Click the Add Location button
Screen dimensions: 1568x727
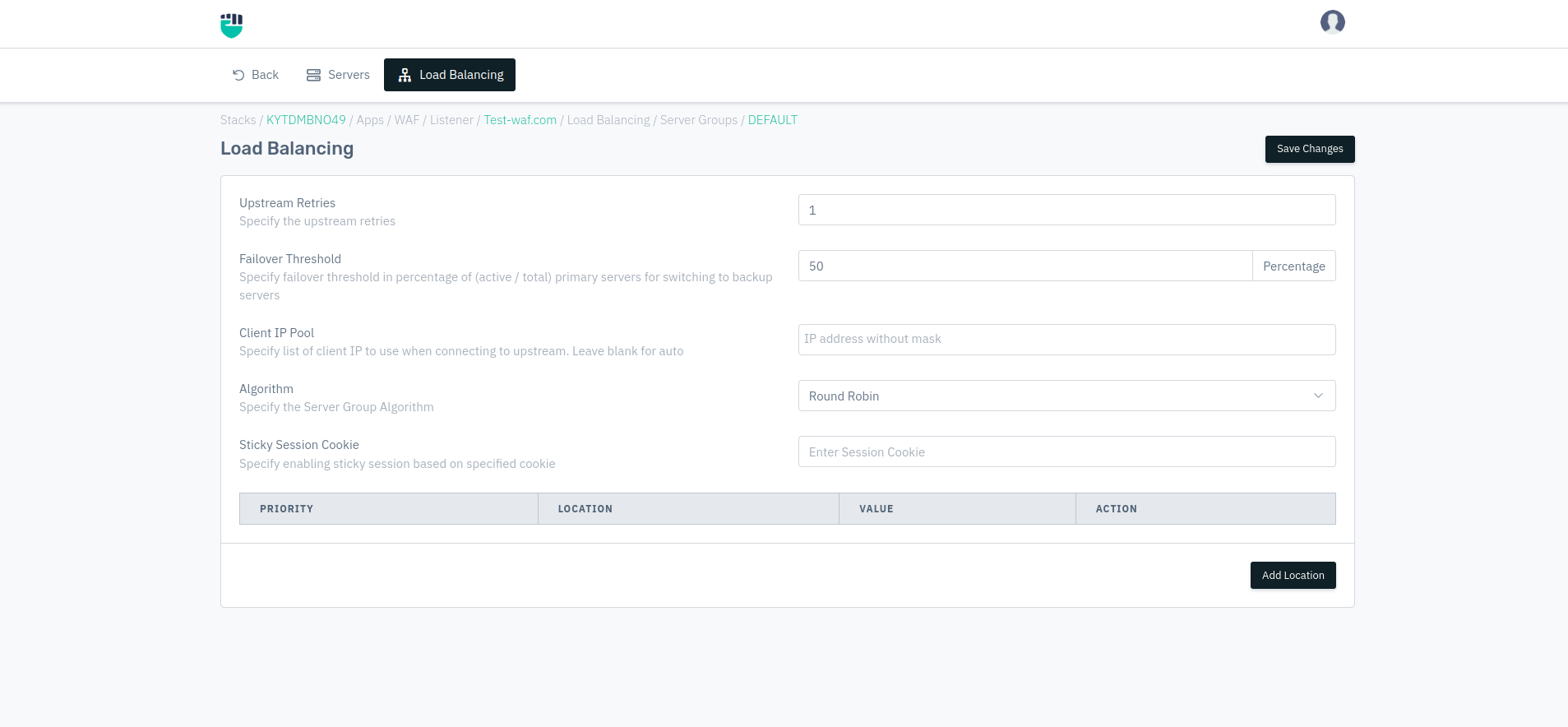click(x=1293, y=576)
